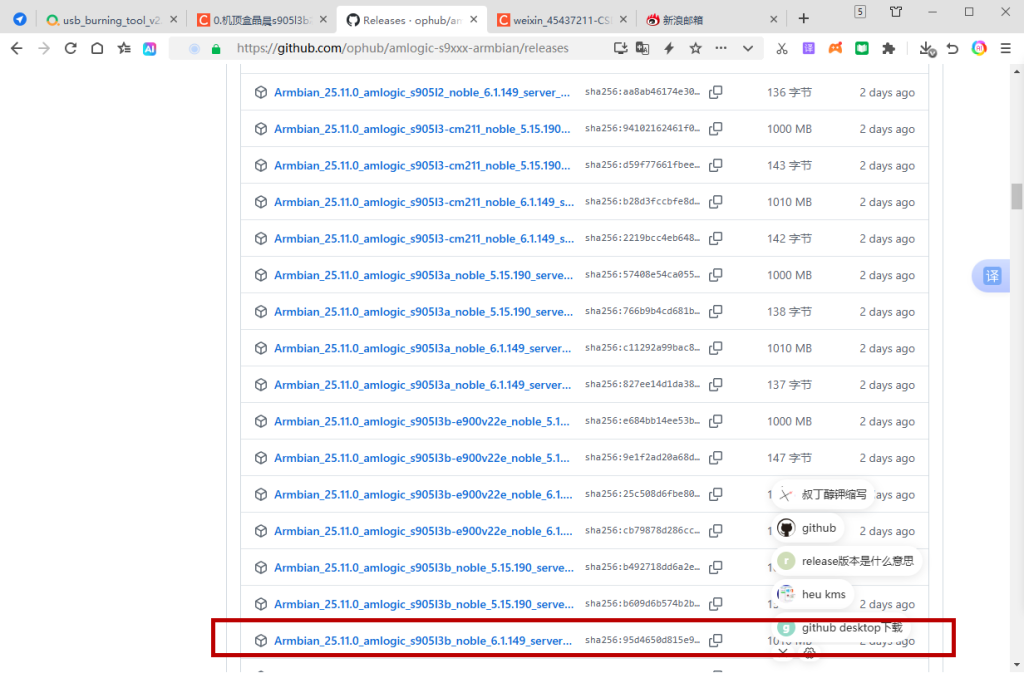Image resolution: width=1024 pixels, height=673 pixels.
Task: Select the 'release版本是什么意思' search suggestion
Action: pos(856,561)
